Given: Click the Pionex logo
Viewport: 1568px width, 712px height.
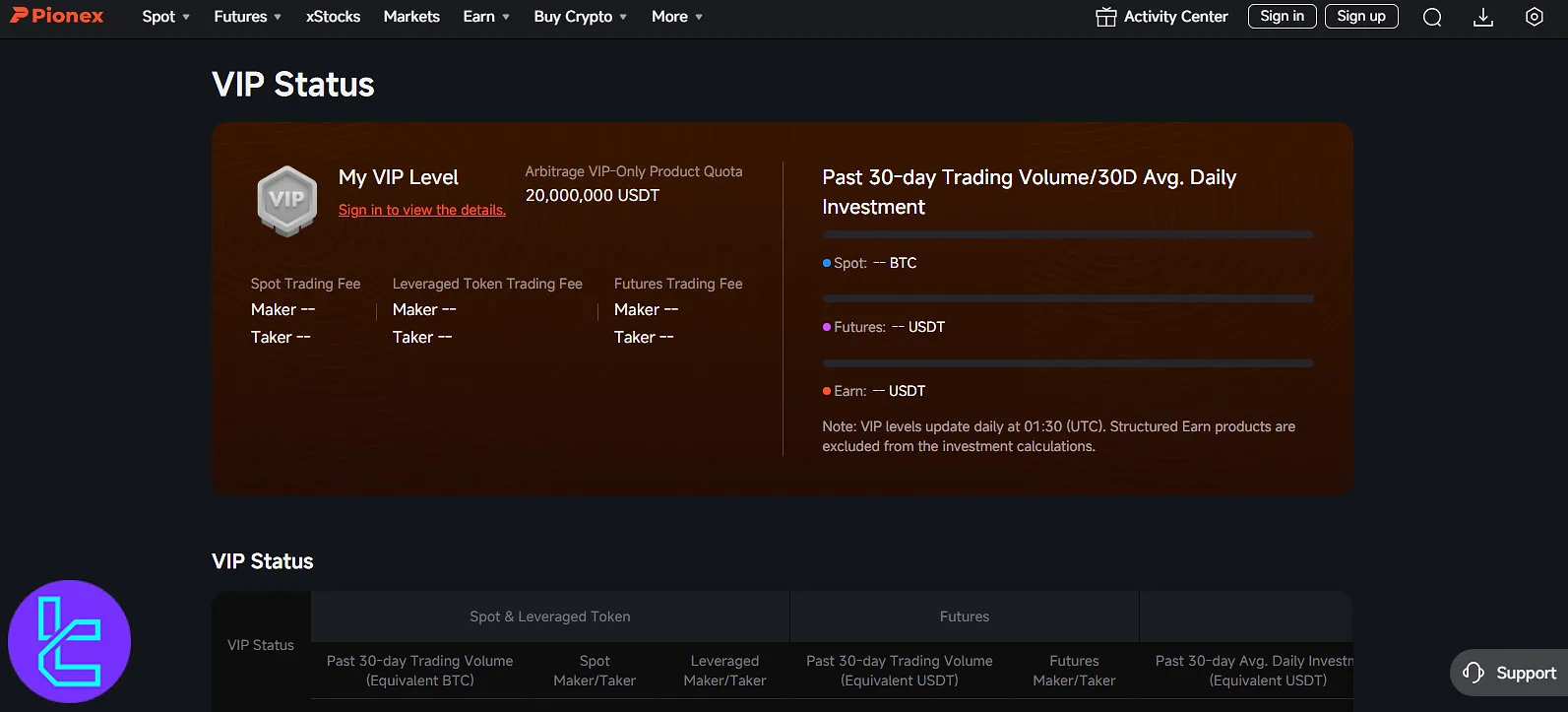Looking at the screenshot, I should click(57, 16).
